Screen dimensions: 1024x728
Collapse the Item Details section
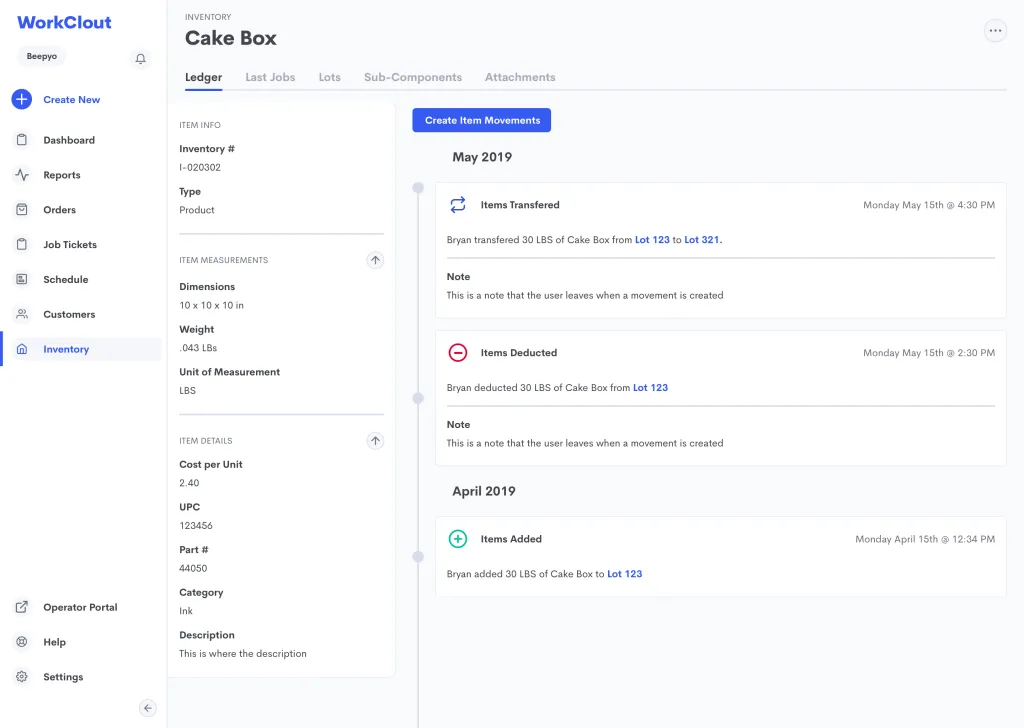[x=375, y=441]
